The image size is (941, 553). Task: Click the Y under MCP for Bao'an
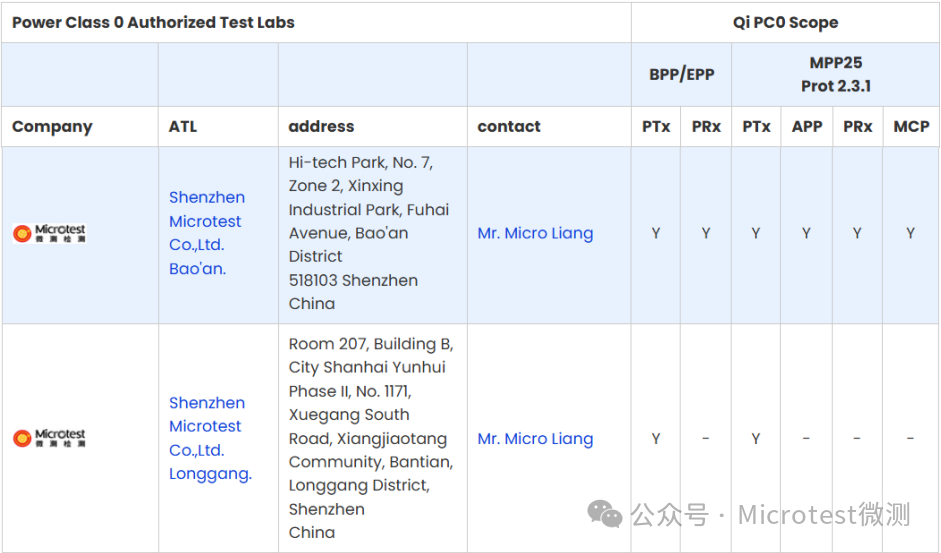910,233
